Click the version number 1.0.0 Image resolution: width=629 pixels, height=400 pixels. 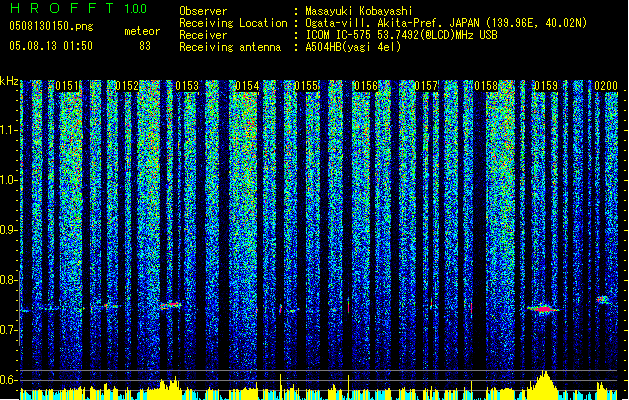[x=136, y=8]
